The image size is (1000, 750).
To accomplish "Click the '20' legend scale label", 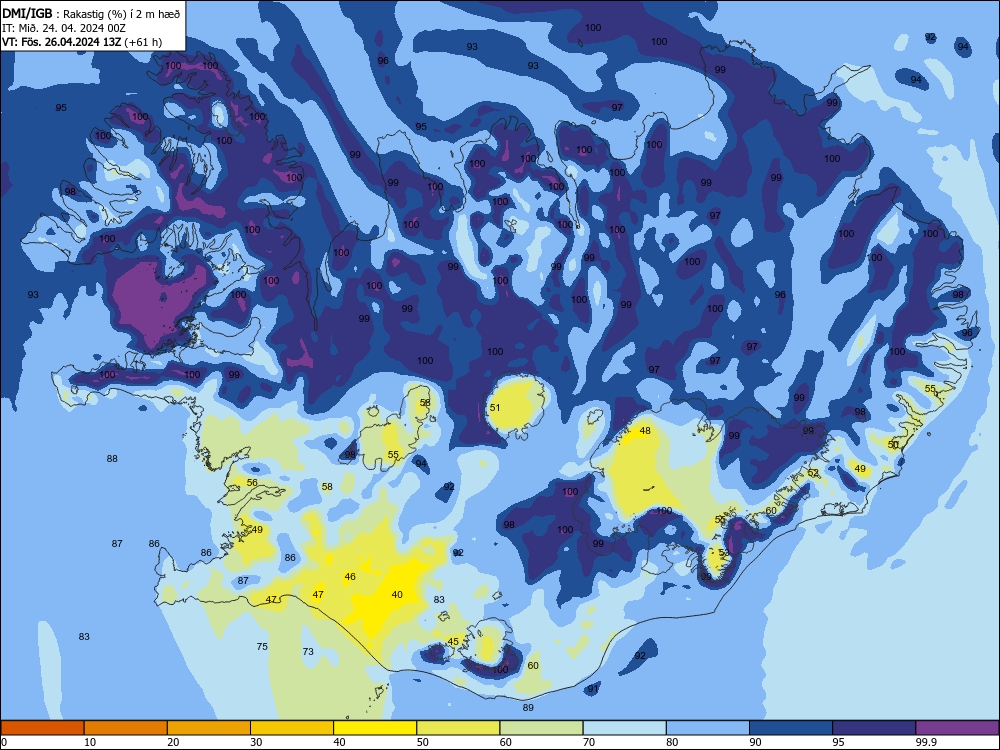I will [x=173, y=742].
